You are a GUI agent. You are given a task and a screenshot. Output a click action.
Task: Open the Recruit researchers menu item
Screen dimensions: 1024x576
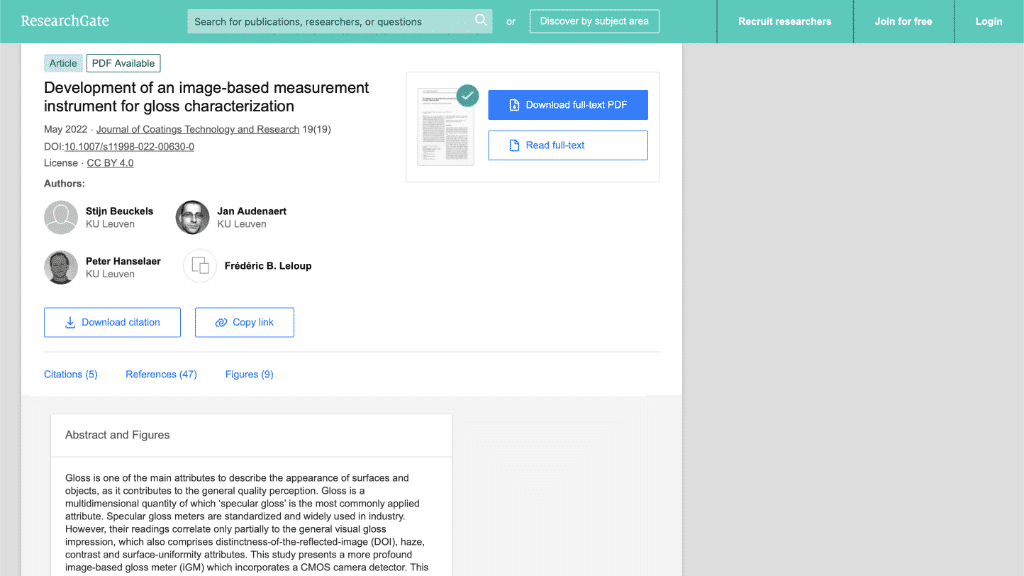[784, 21]
